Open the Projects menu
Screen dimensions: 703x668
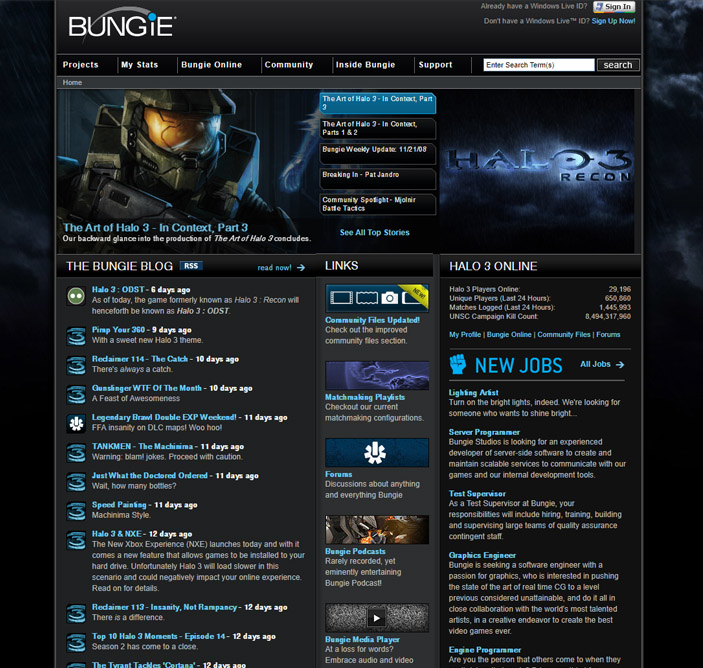pyautogui.click(x=81, y=65)
